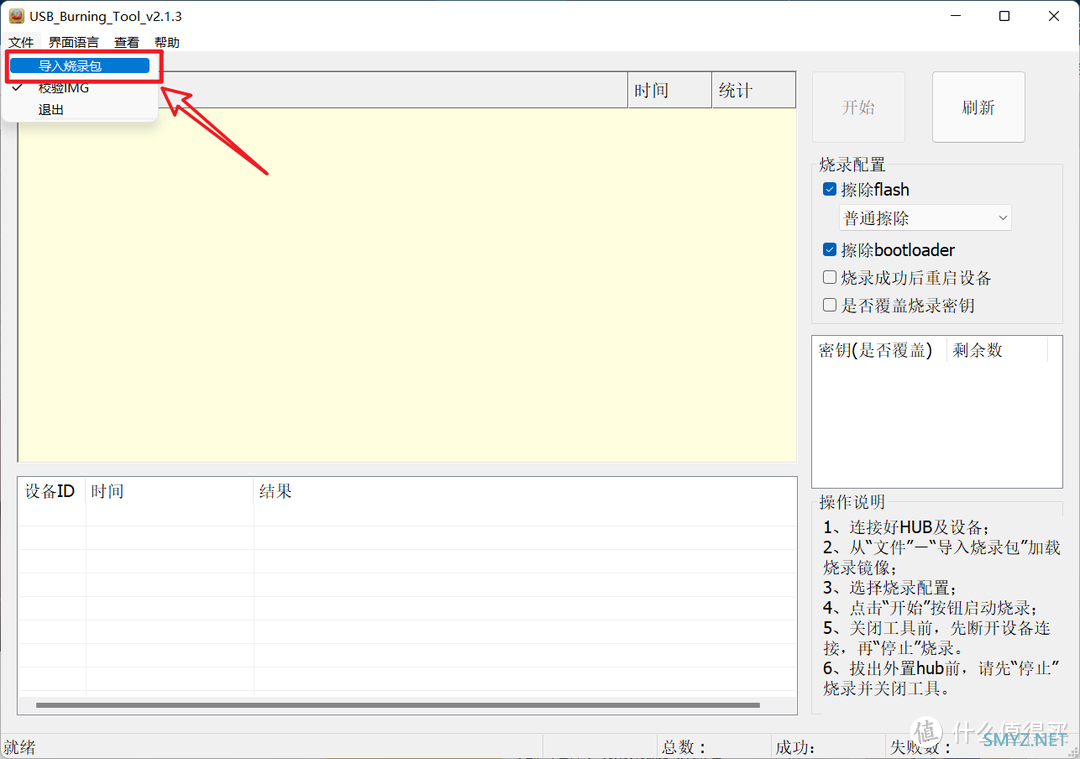
Task: Click the 密钥(是否覆盖) column header
Action: point(880,350)
